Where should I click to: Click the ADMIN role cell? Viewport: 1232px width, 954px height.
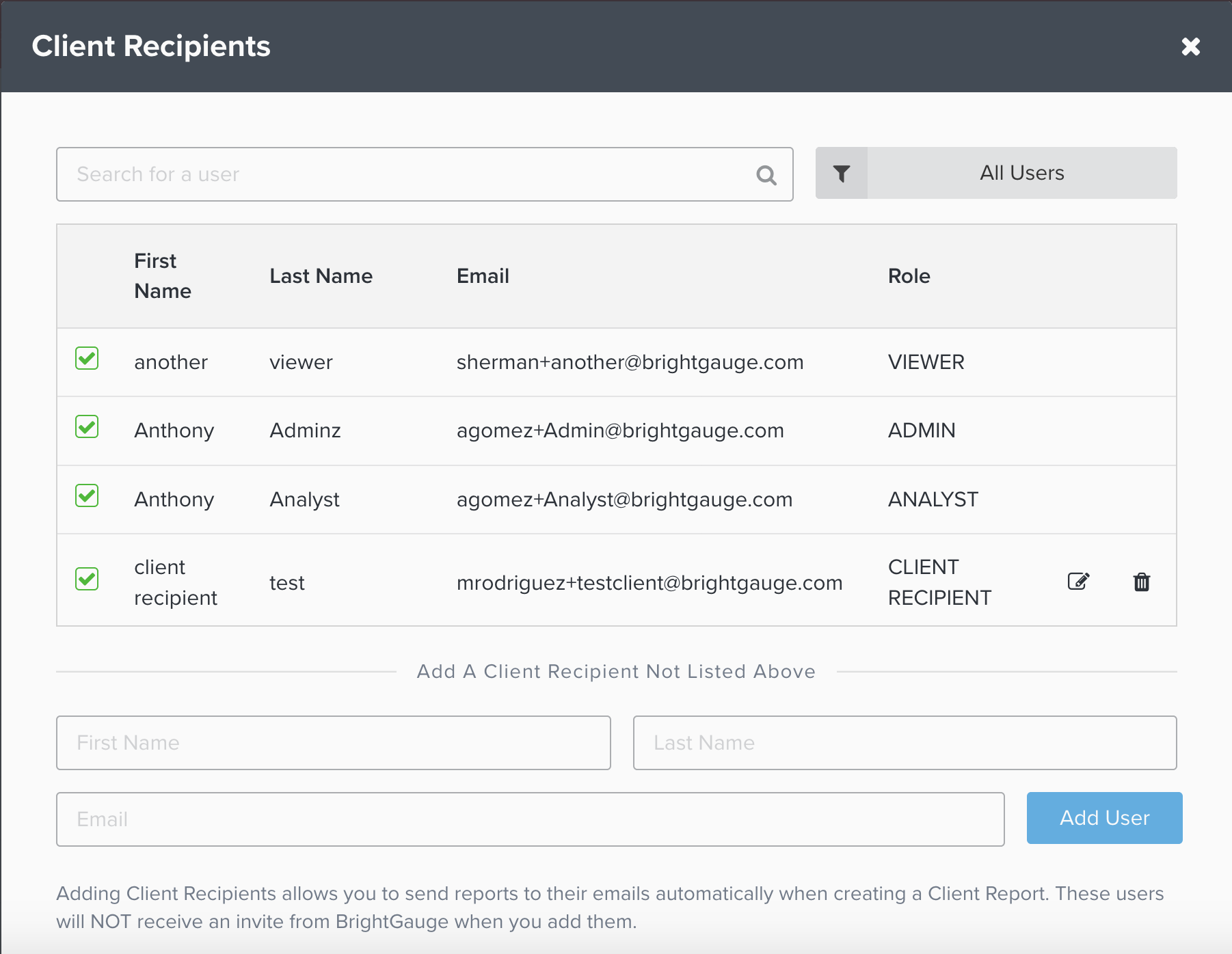pos(922,431)
